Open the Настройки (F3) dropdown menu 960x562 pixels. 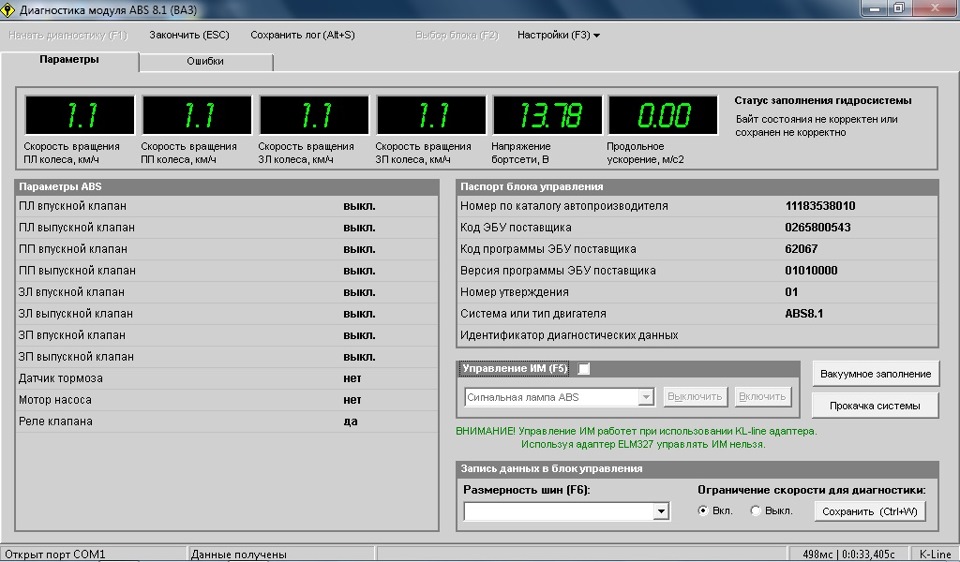pos(558,35)
